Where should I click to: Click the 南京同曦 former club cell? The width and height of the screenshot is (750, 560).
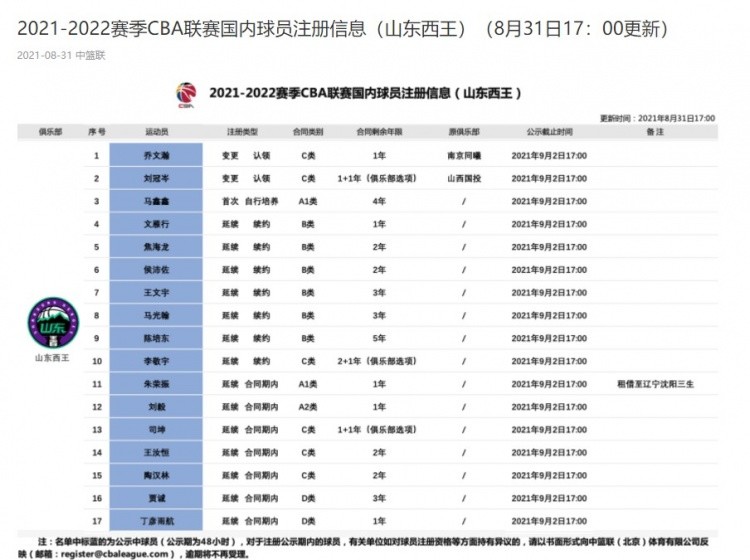[x=464, y=155]
